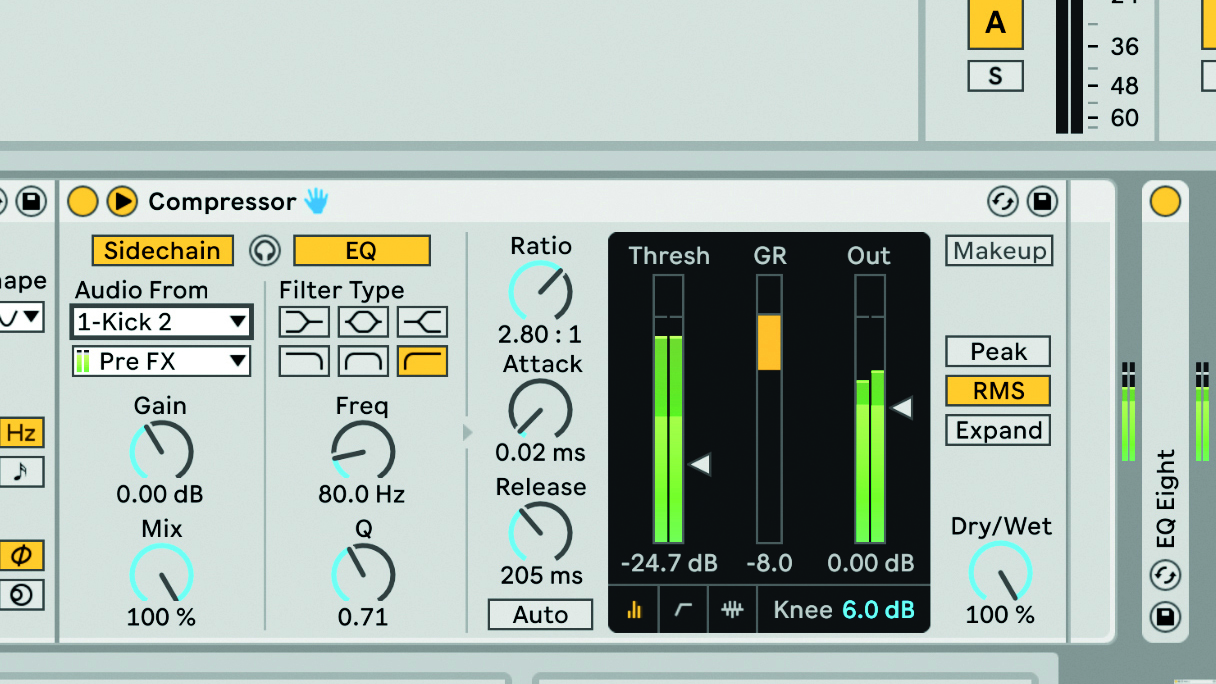Toggle the Hz mode button

tap(21, 433)
